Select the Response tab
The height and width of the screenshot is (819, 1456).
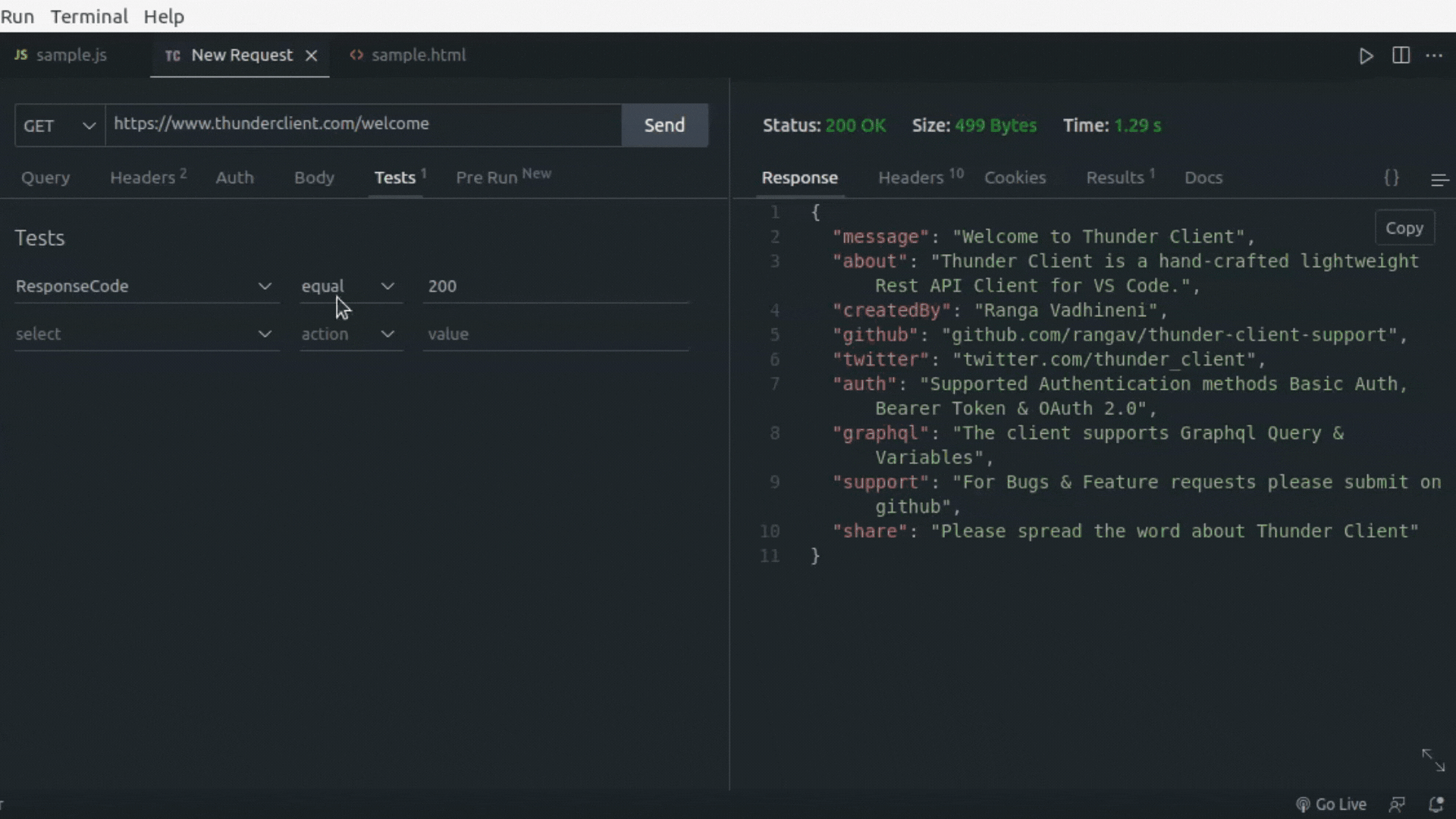(x=799, y=177)
